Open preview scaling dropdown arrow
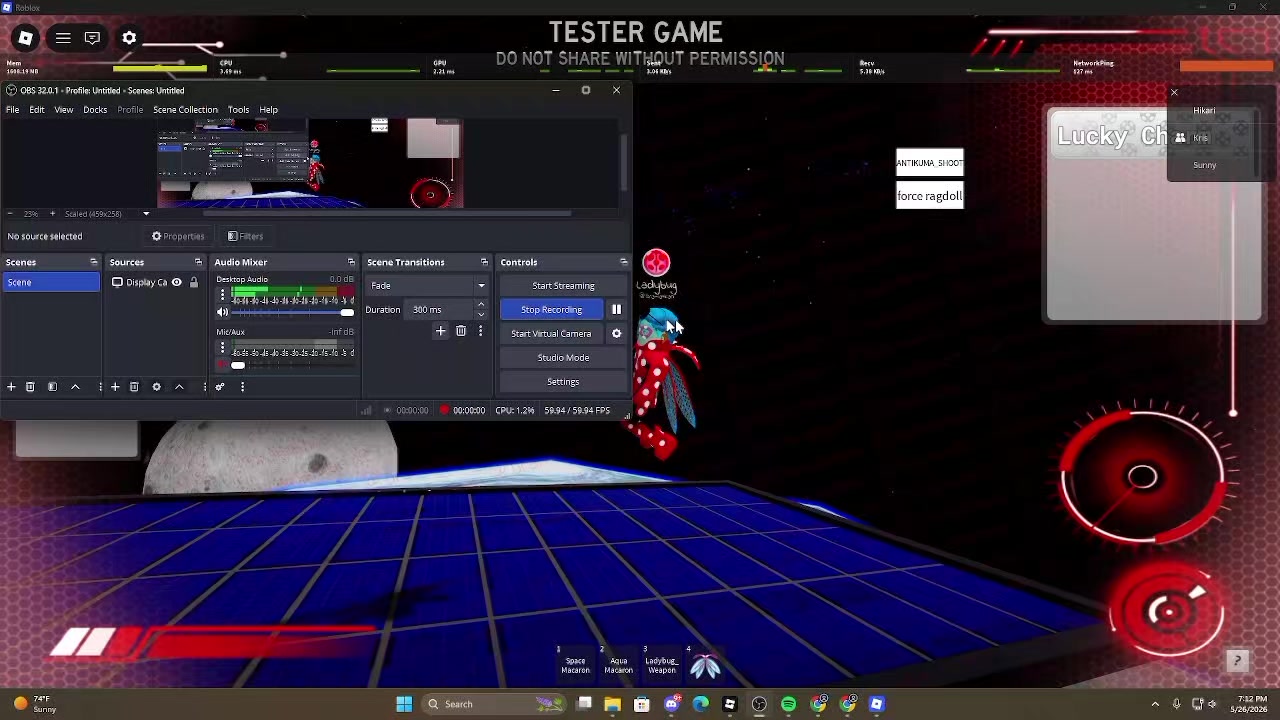 (146, 214)
